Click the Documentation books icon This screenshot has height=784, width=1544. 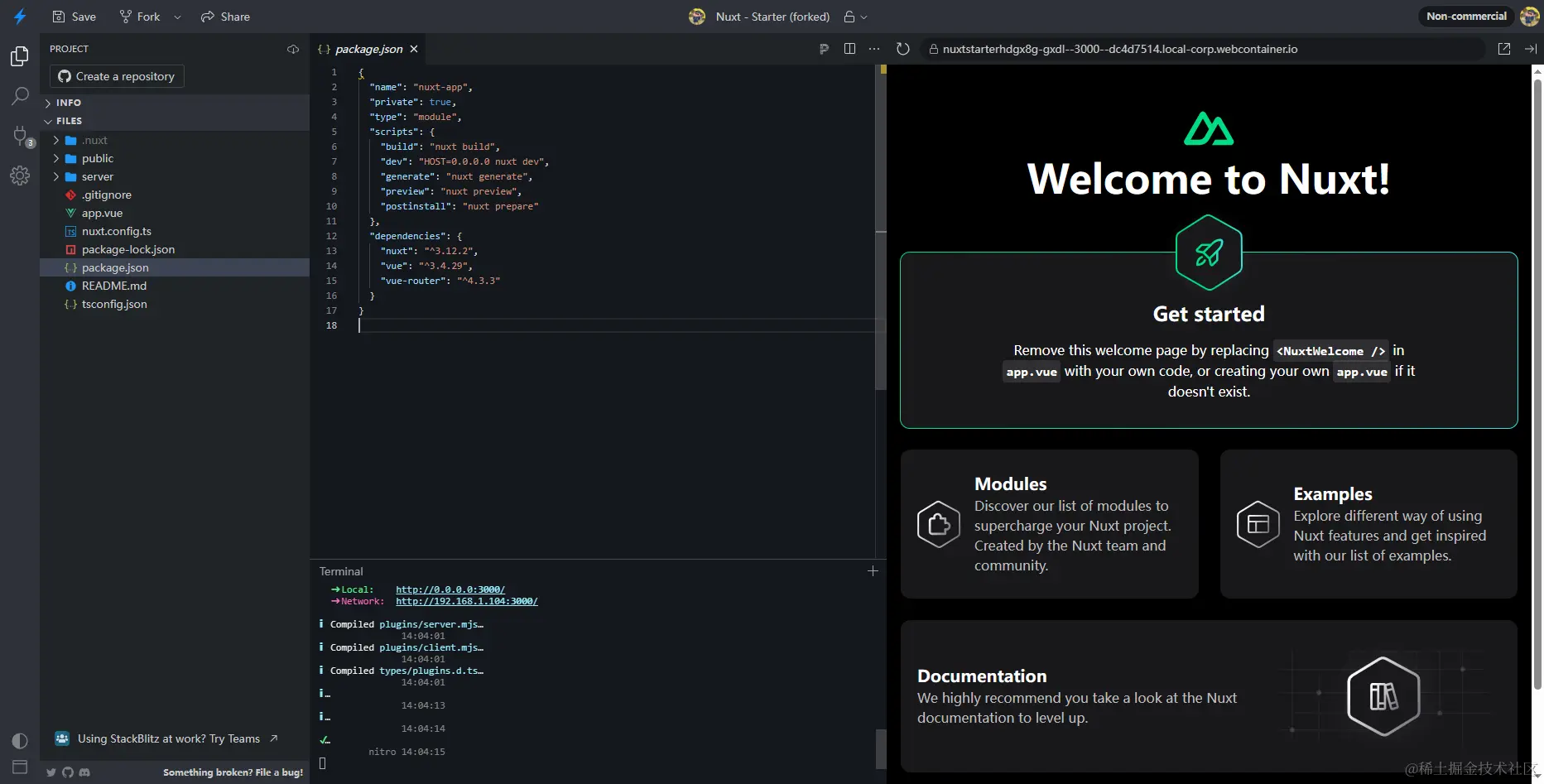(x=1383, y=696)
